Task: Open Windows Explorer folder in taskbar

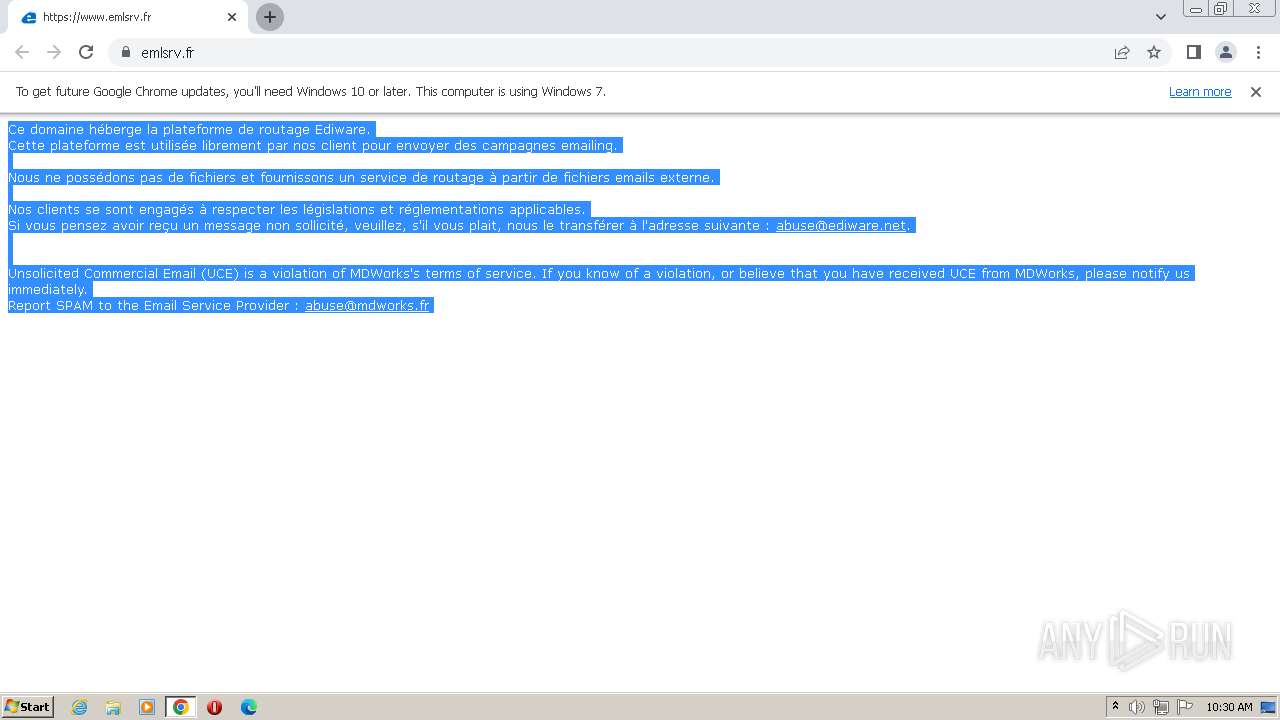Action: 113,707
